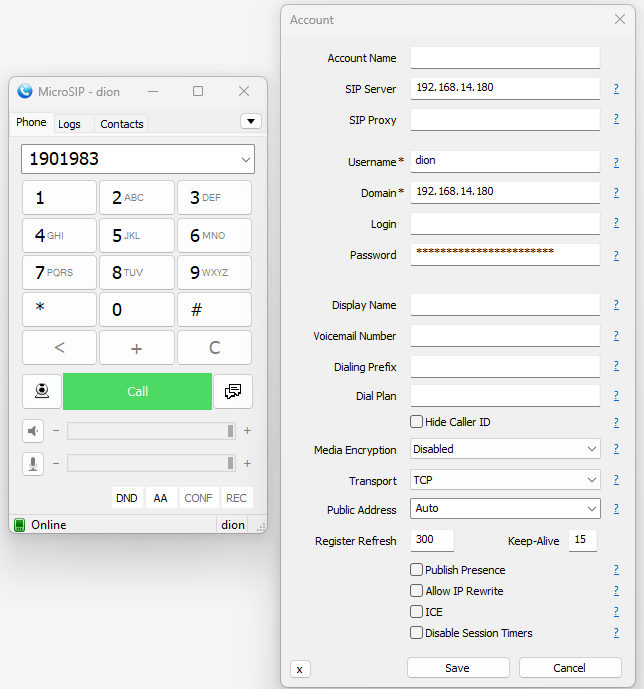Check the Publish Presence option
644x689 pixels.
pyautogui.click(x=417, y=570)
